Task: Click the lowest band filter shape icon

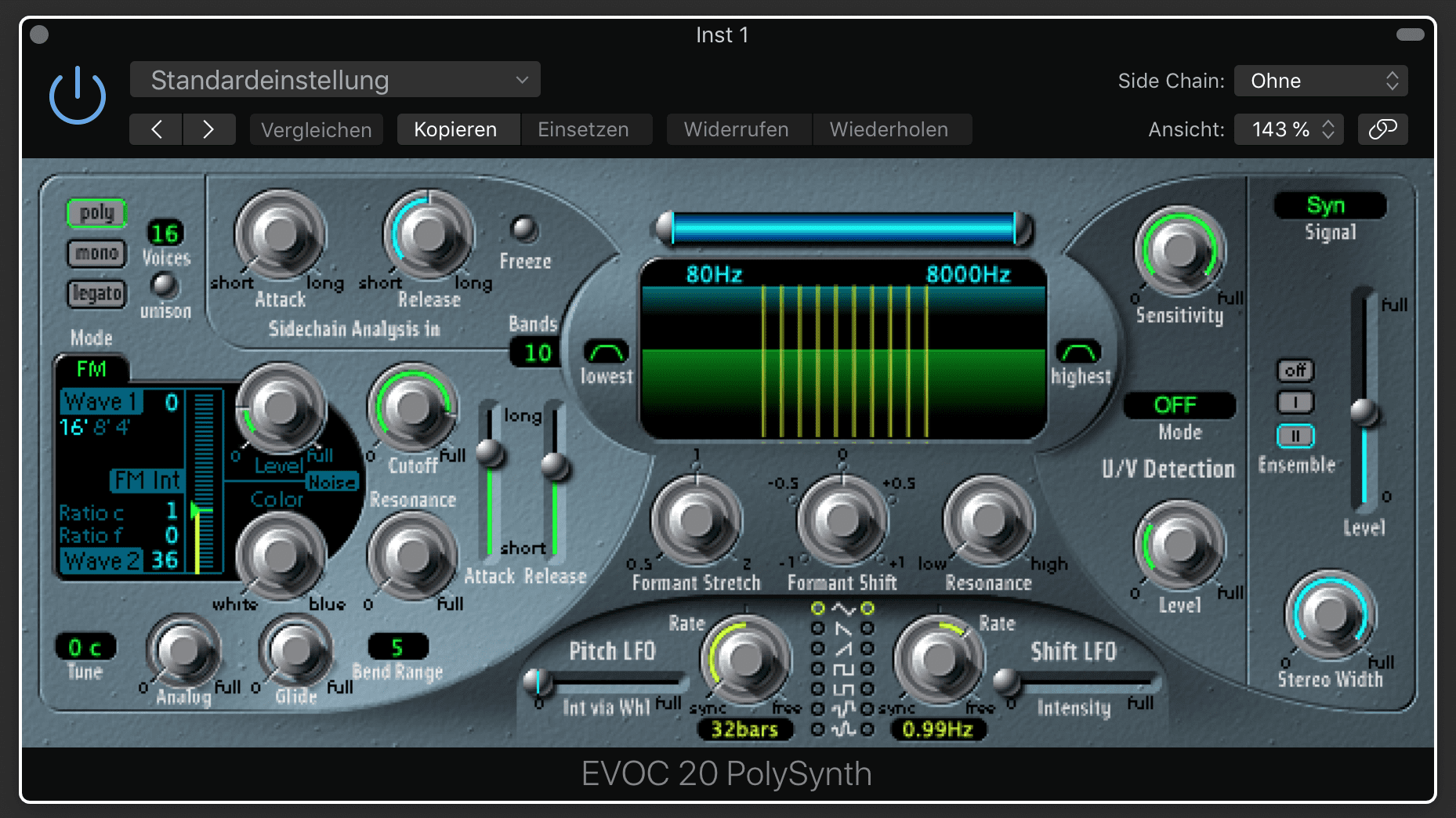Action: [606, 352]
